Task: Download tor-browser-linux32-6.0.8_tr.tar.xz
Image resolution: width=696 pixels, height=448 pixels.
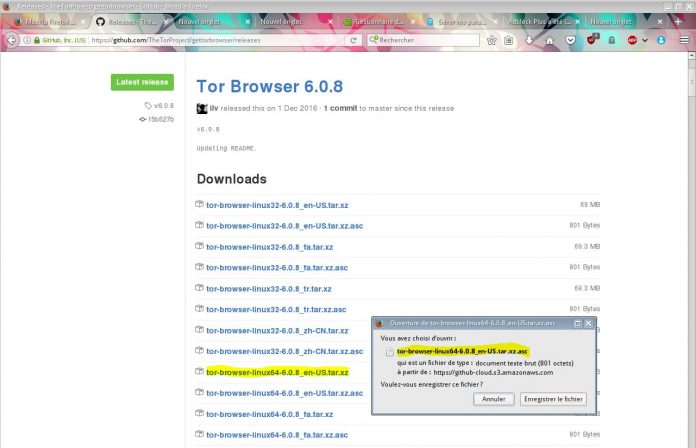Action: pyautogui.click(x=269, y=289)
